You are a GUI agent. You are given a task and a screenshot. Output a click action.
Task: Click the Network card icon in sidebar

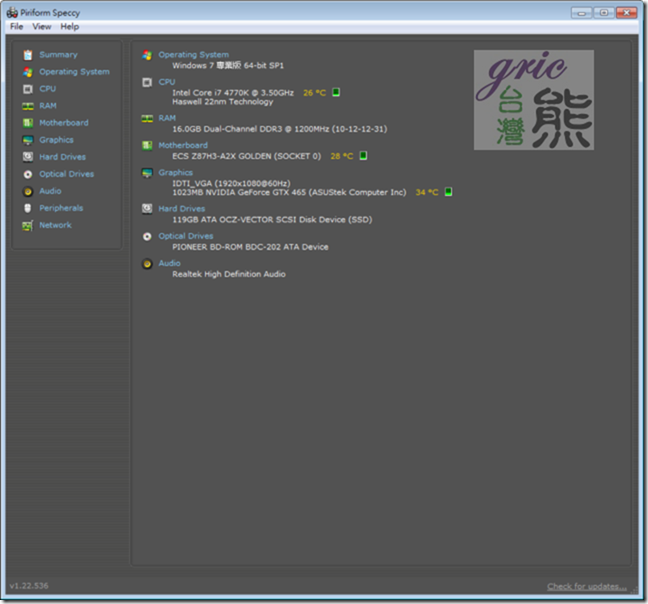click(28, 226)
